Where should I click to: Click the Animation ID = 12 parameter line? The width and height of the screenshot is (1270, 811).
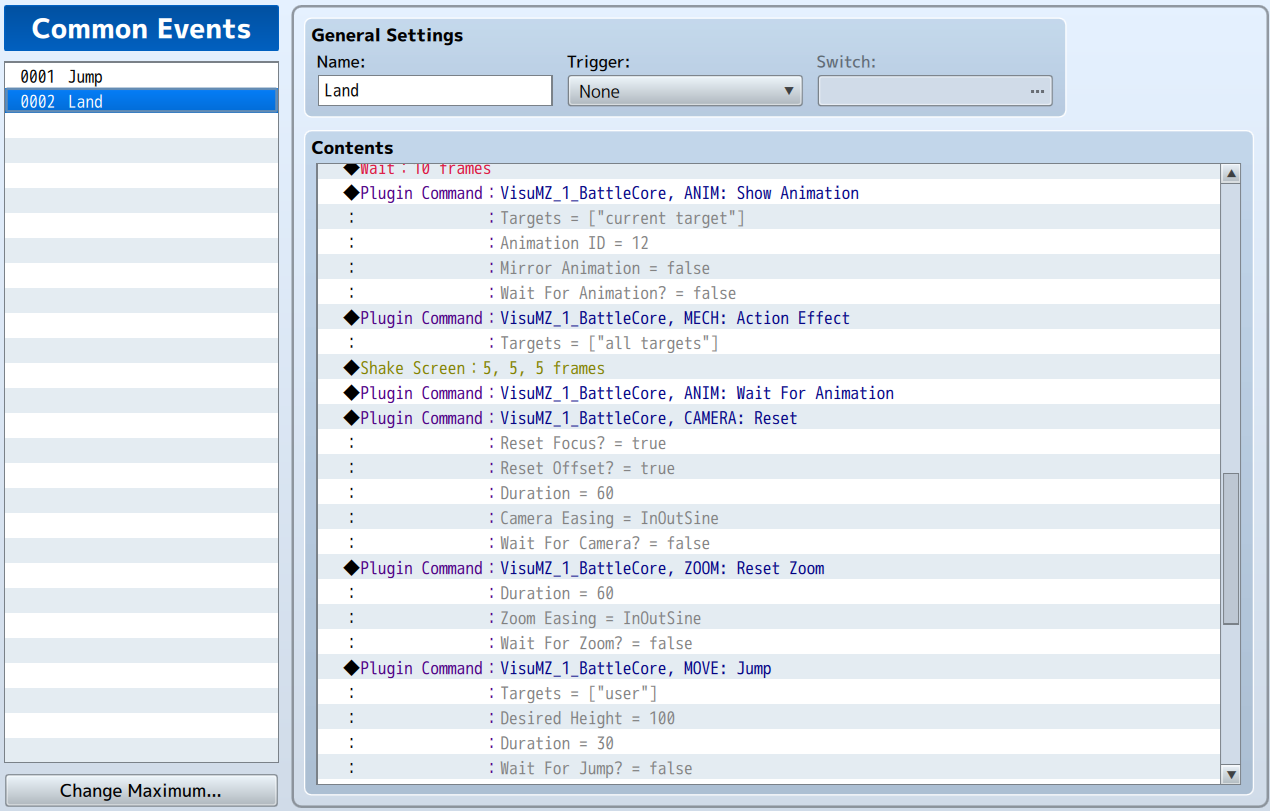click(769, 243)
